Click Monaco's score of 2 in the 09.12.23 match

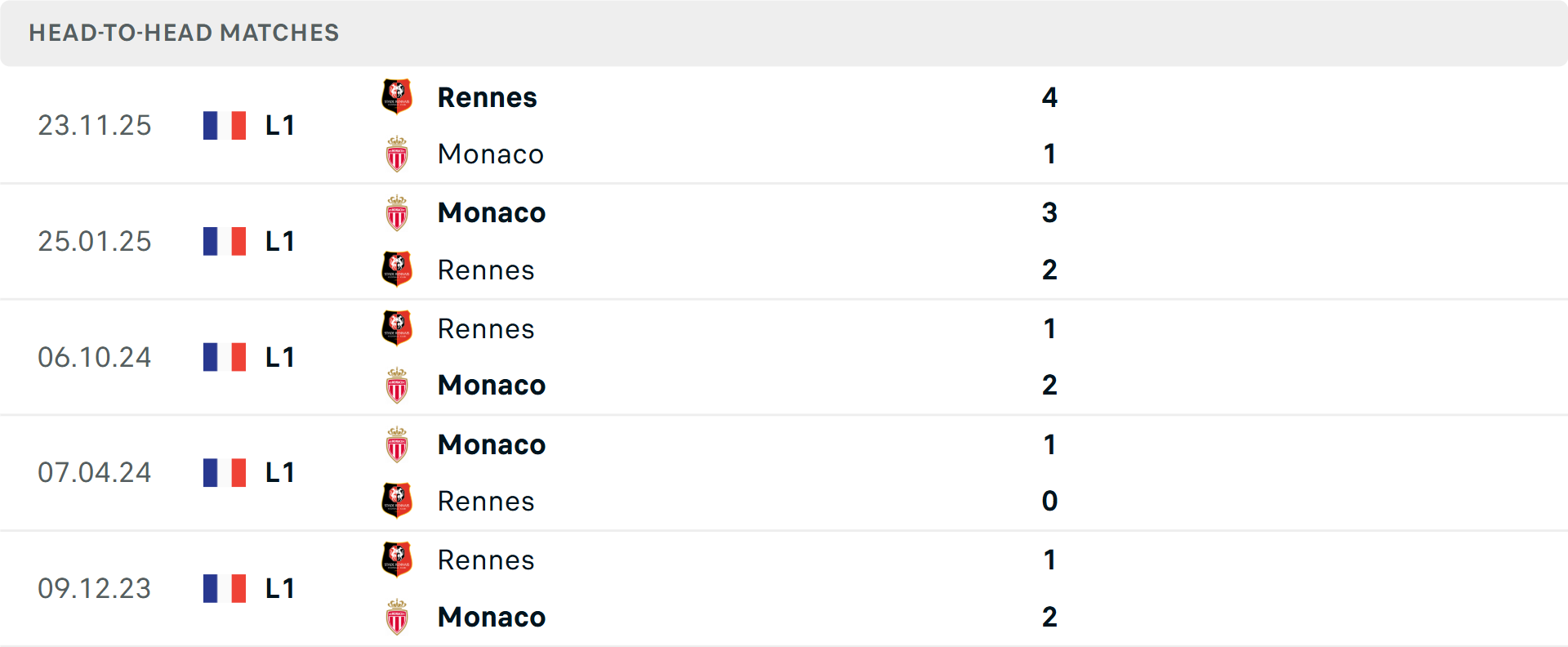tap(1050, 617)
